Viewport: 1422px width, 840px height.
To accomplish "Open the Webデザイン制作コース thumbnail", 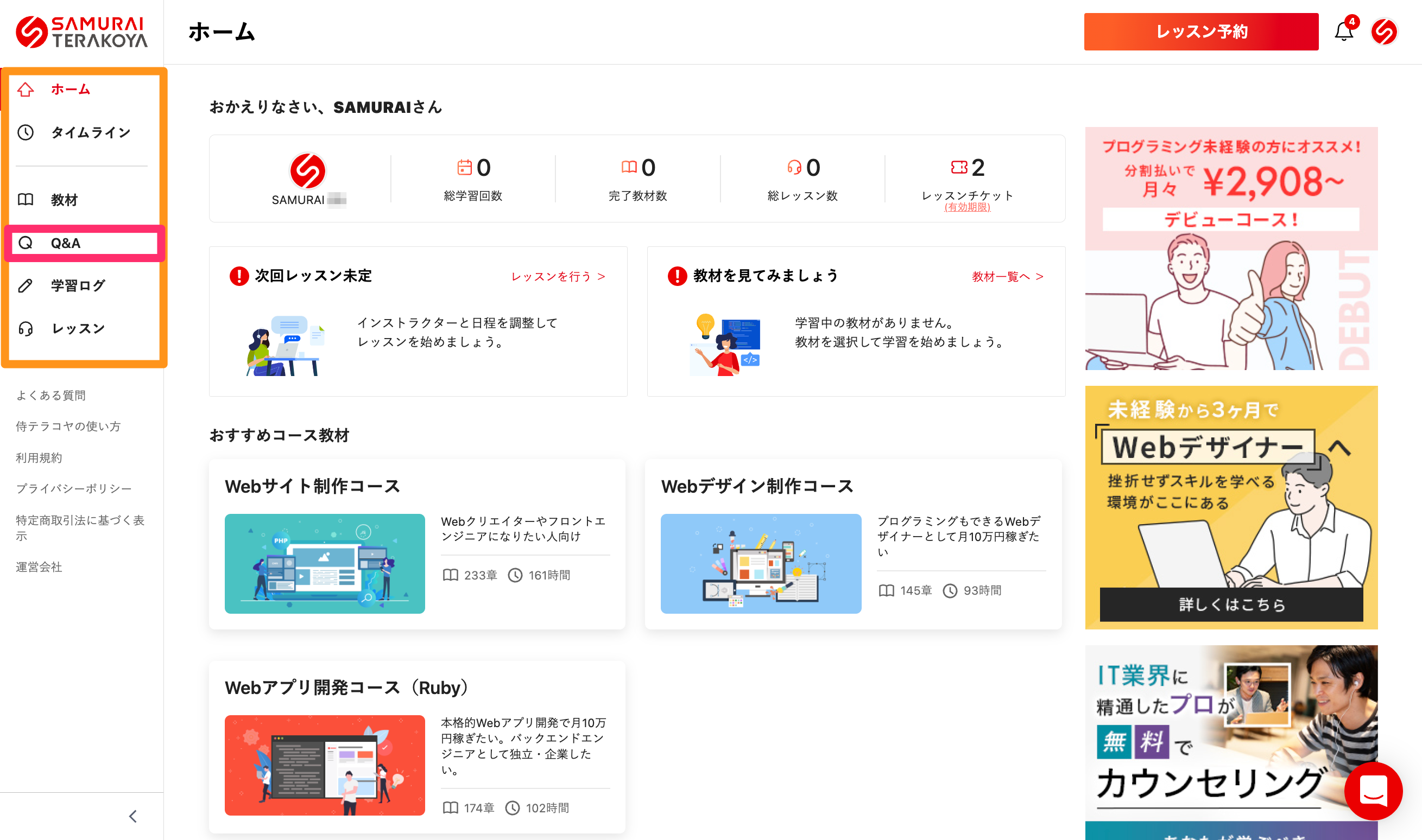I will point(761,563).
